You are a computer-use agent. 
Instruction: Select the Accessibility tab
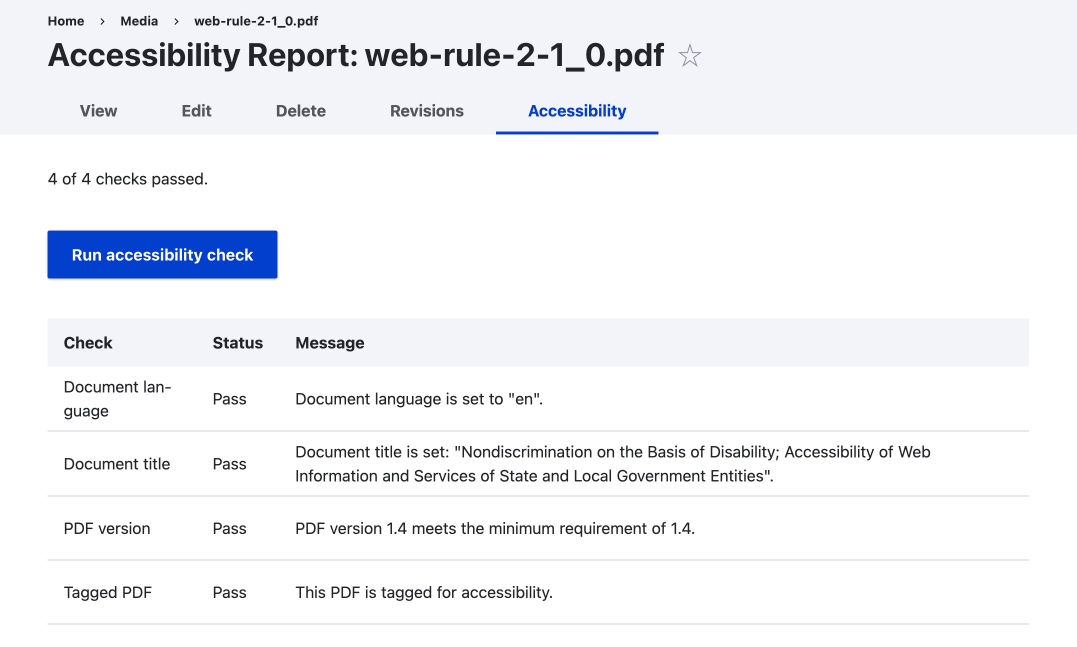click(x=577, y=111)
